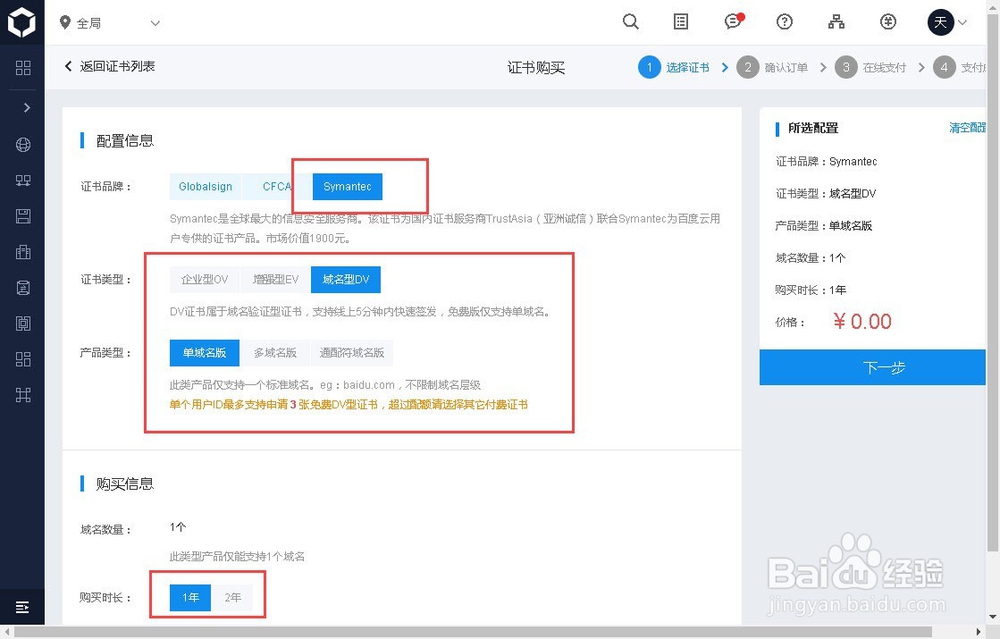1000x639 pixels.
Task: Open the sidebar dashboard blocks icon
Action: click(x=23, y=359)
